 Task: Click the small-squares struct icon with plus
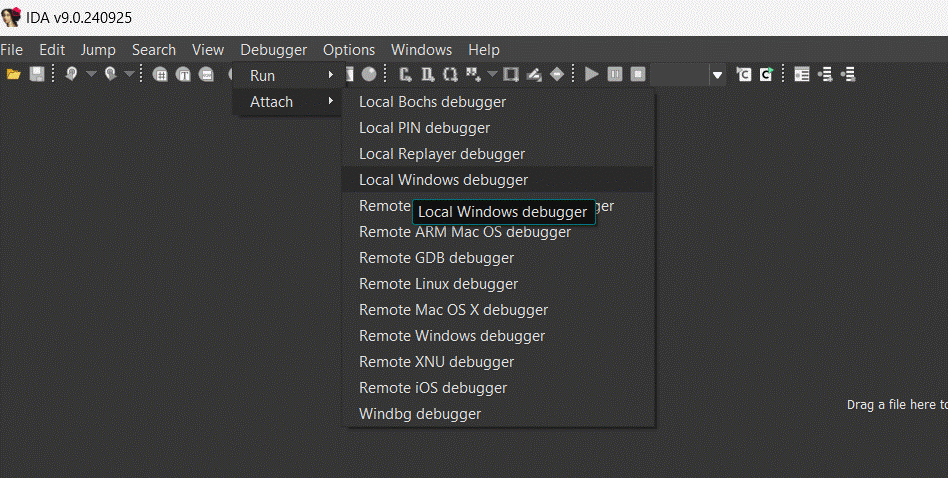click(x=473, y=74)
